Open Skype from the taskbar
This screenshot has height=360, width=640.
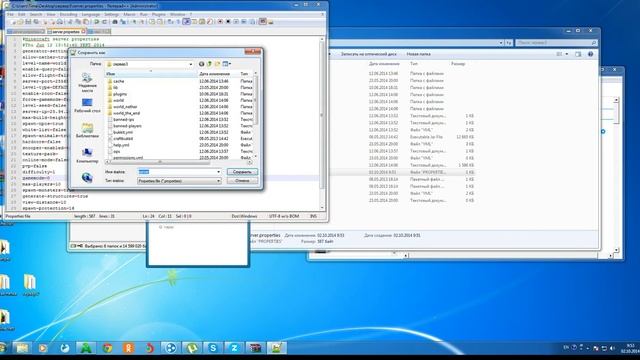(x=213, y=348)
